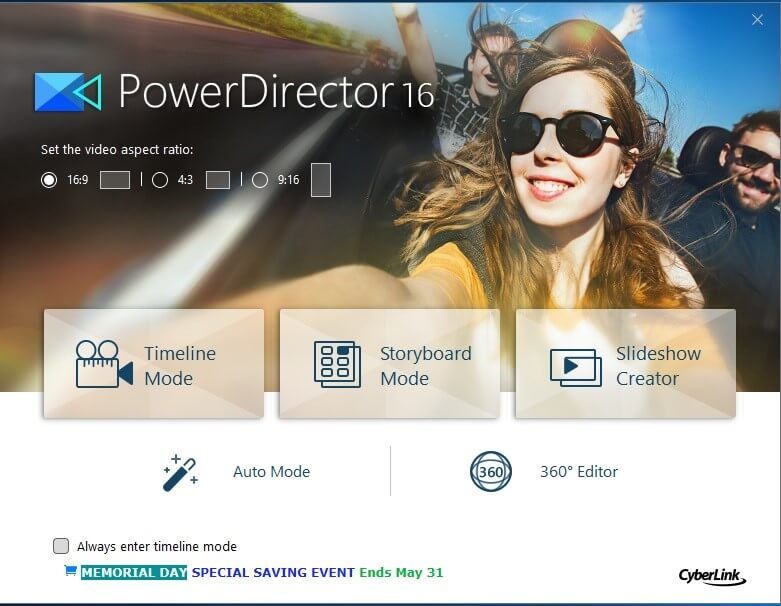Open Storyboard Mode
Image resolution: width=781 pixels, height=606 pixels.
[390, 364]
